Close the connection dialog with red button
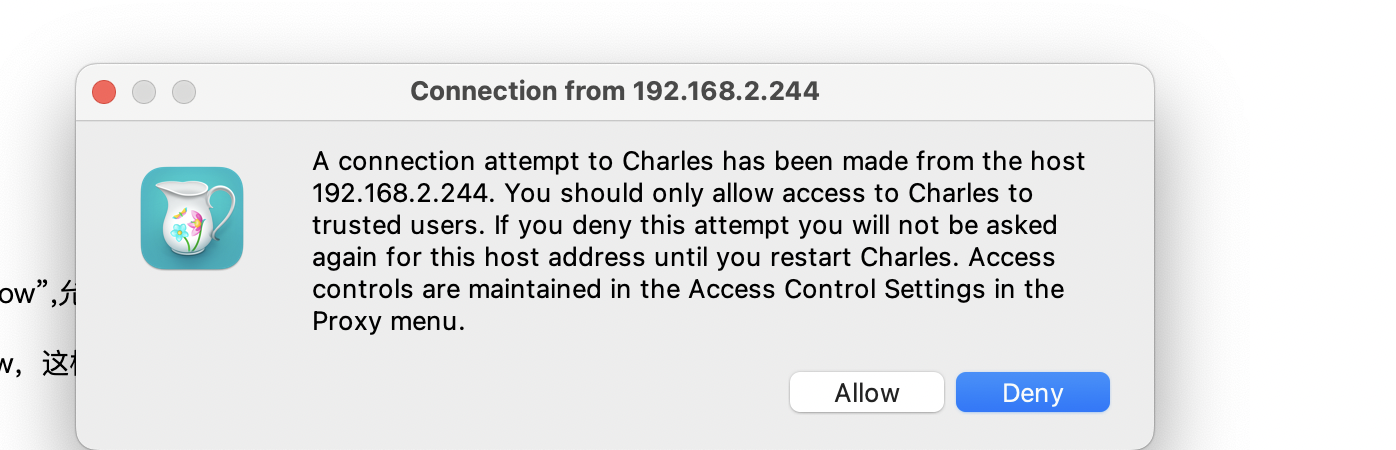This screenshot has height=450, width=1396. (x=104, y=92)
